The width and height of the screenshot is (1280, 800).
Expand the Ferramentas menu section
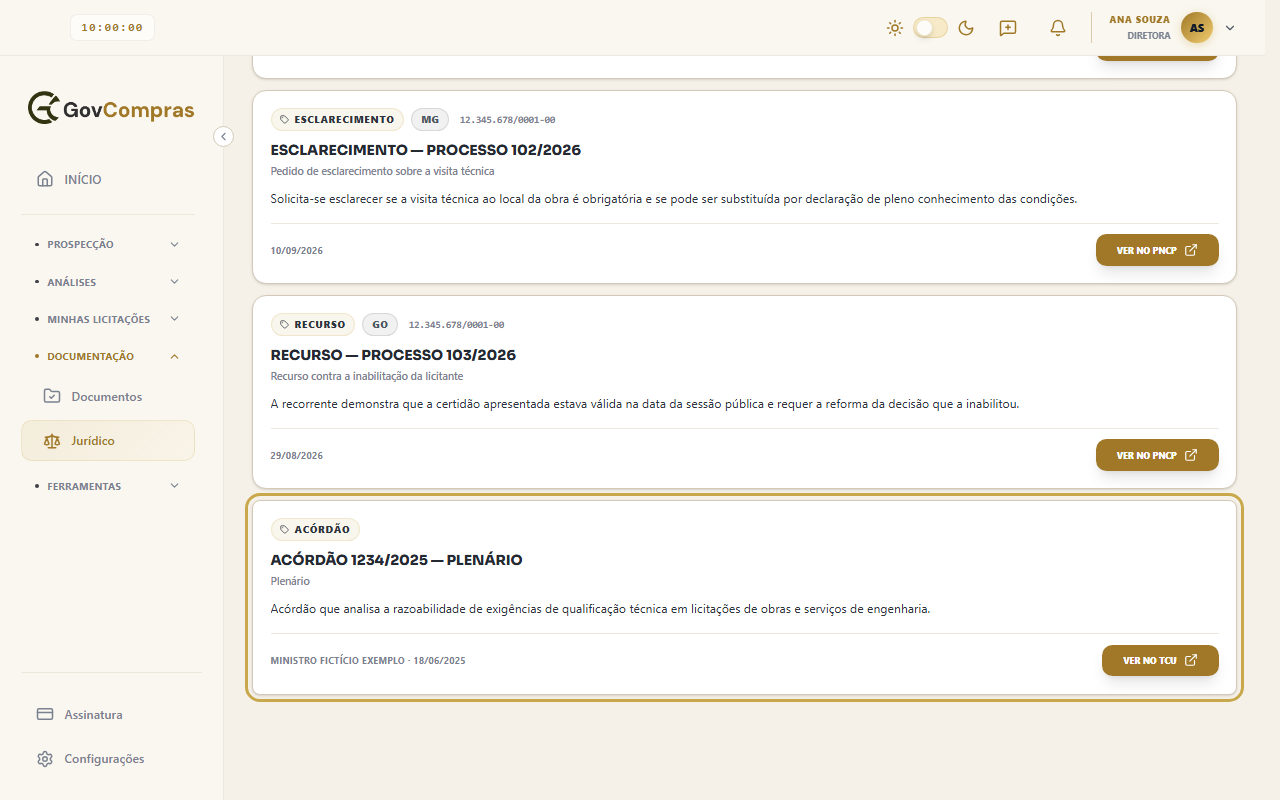click(107, 486)
